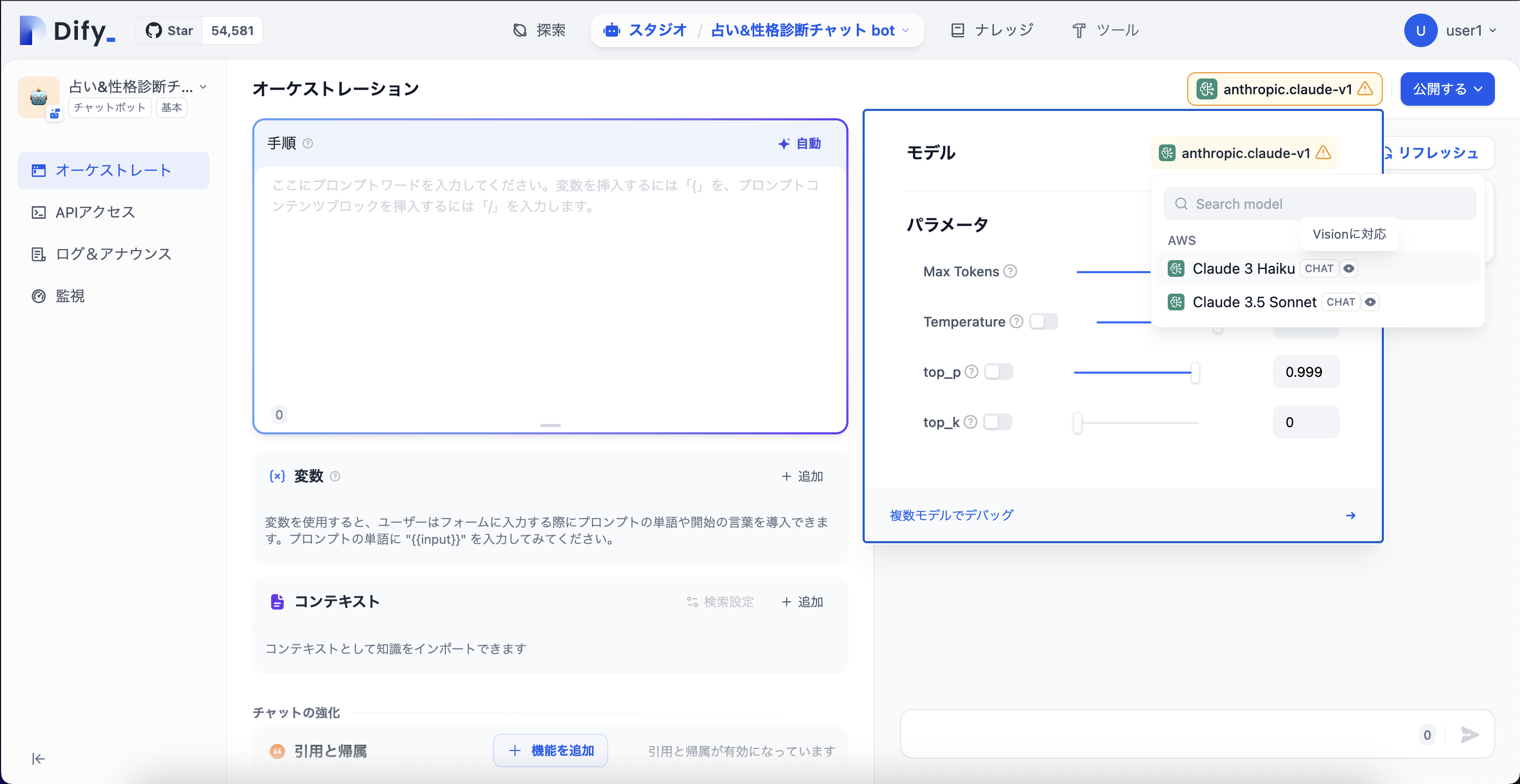Enable the top_p parameter toggle
This screenshot has width=1520, height=784.
click(998, 372)
